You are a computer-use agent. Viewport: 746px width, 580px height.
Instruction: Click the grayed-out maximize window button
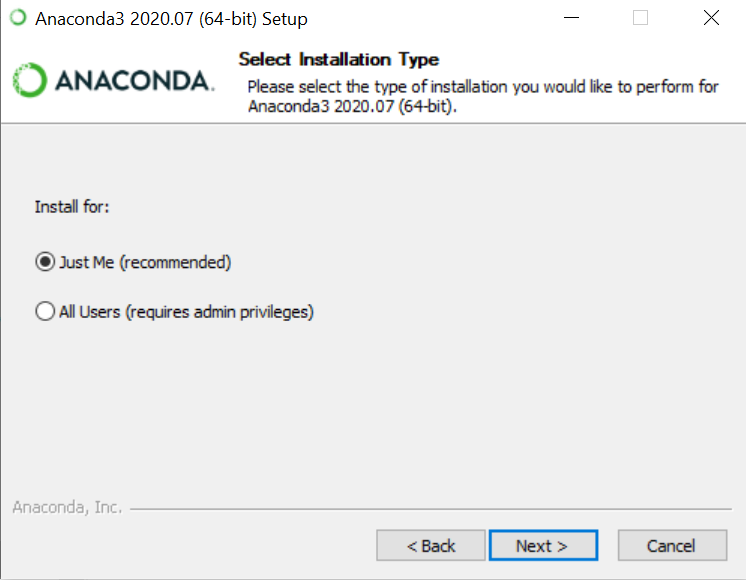click(x=640, y=18)
